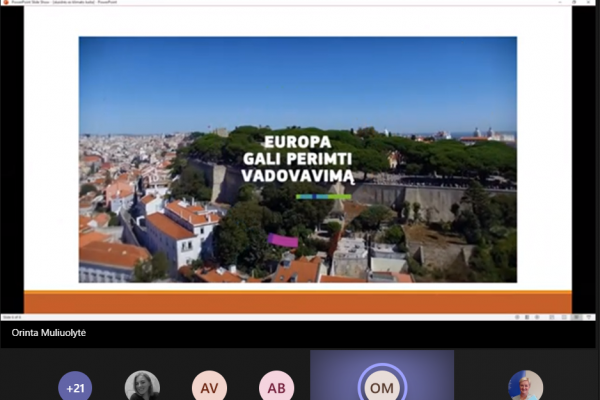600x400 pixels.
Task: Select the OM speaker avatar
Action: pos(382,387)
